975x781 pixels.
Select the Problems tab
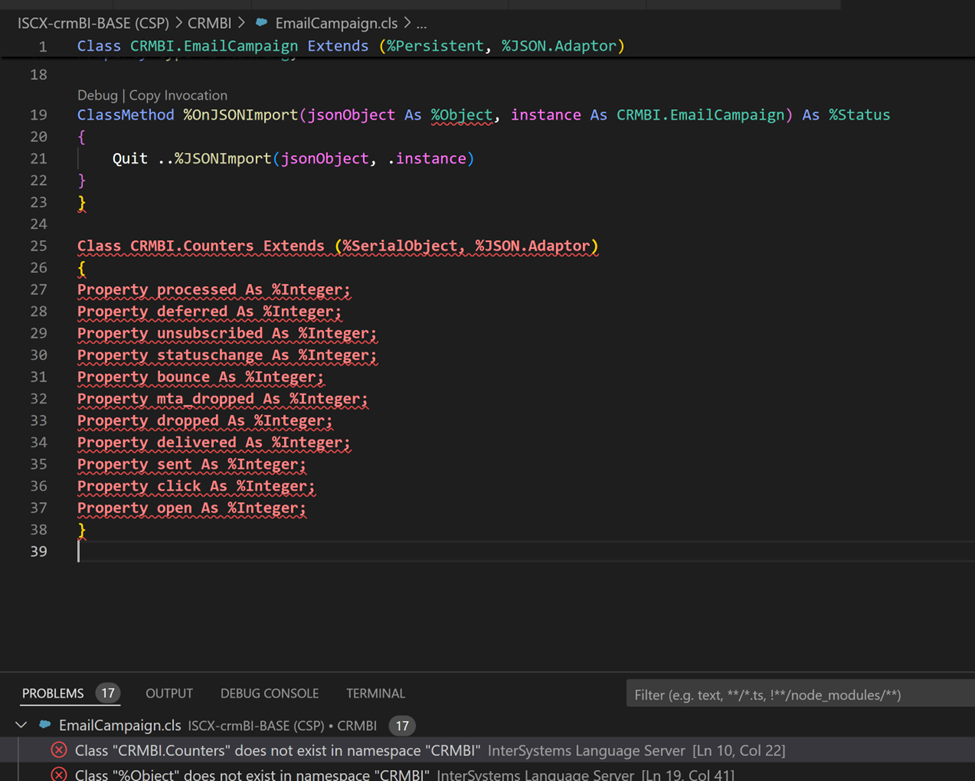point(53,693)
